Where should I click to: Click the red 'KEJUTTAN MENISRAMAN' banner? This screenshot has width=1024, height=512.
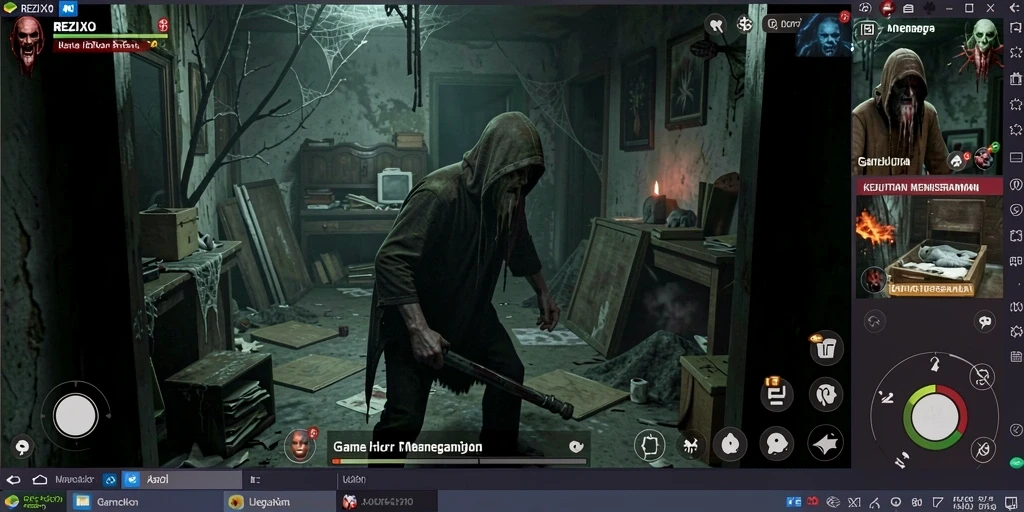pos(928,187)
